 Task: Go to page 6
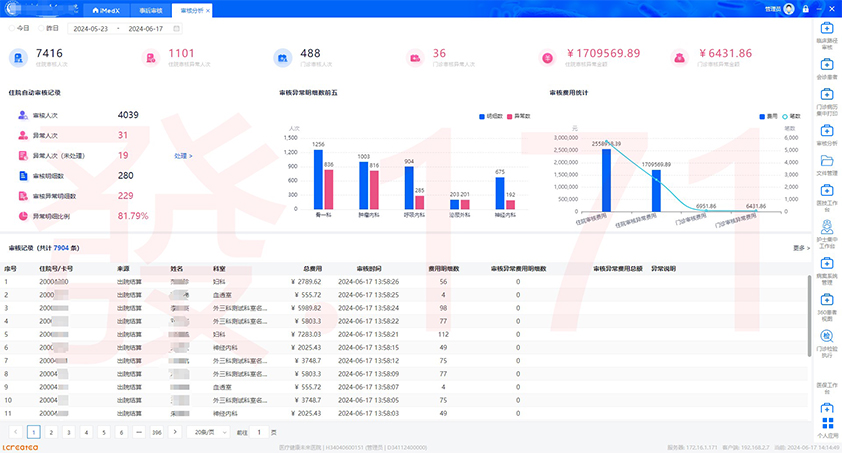pyautogui.click(x=121, y=432)
